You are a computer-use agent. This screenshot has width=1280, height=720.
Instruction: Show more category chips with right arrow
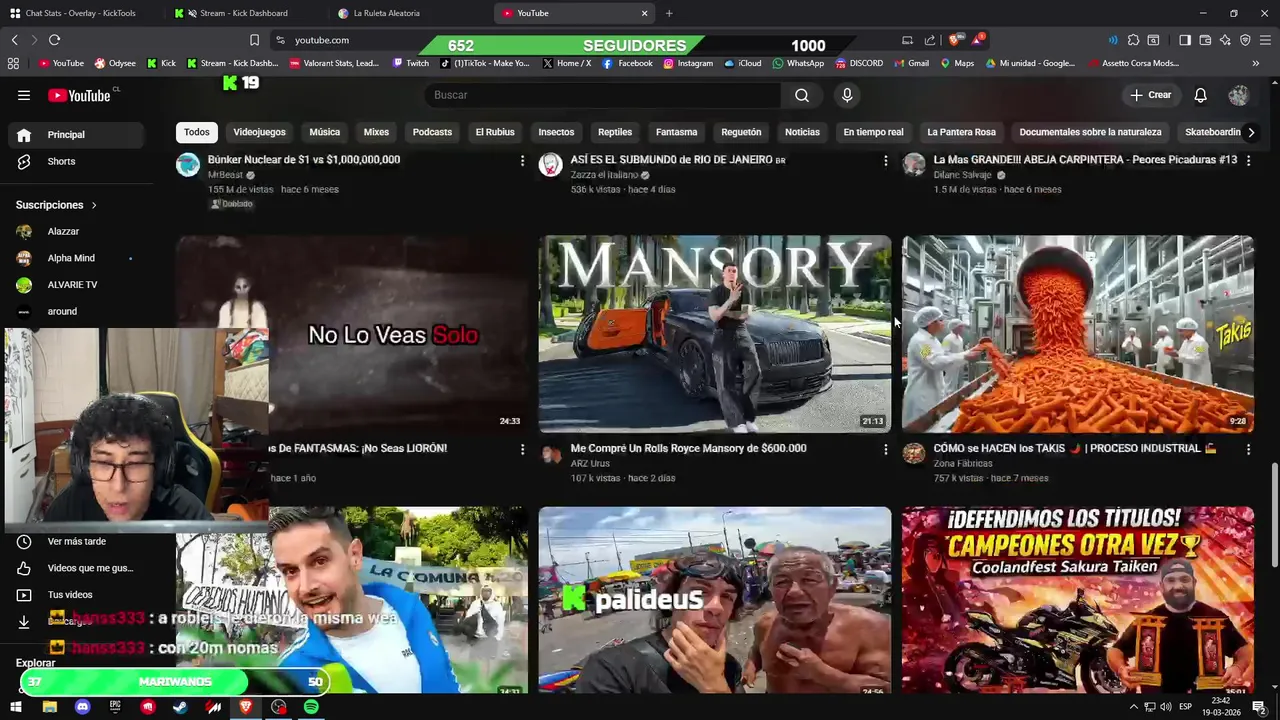click(x=1251, y=132)
